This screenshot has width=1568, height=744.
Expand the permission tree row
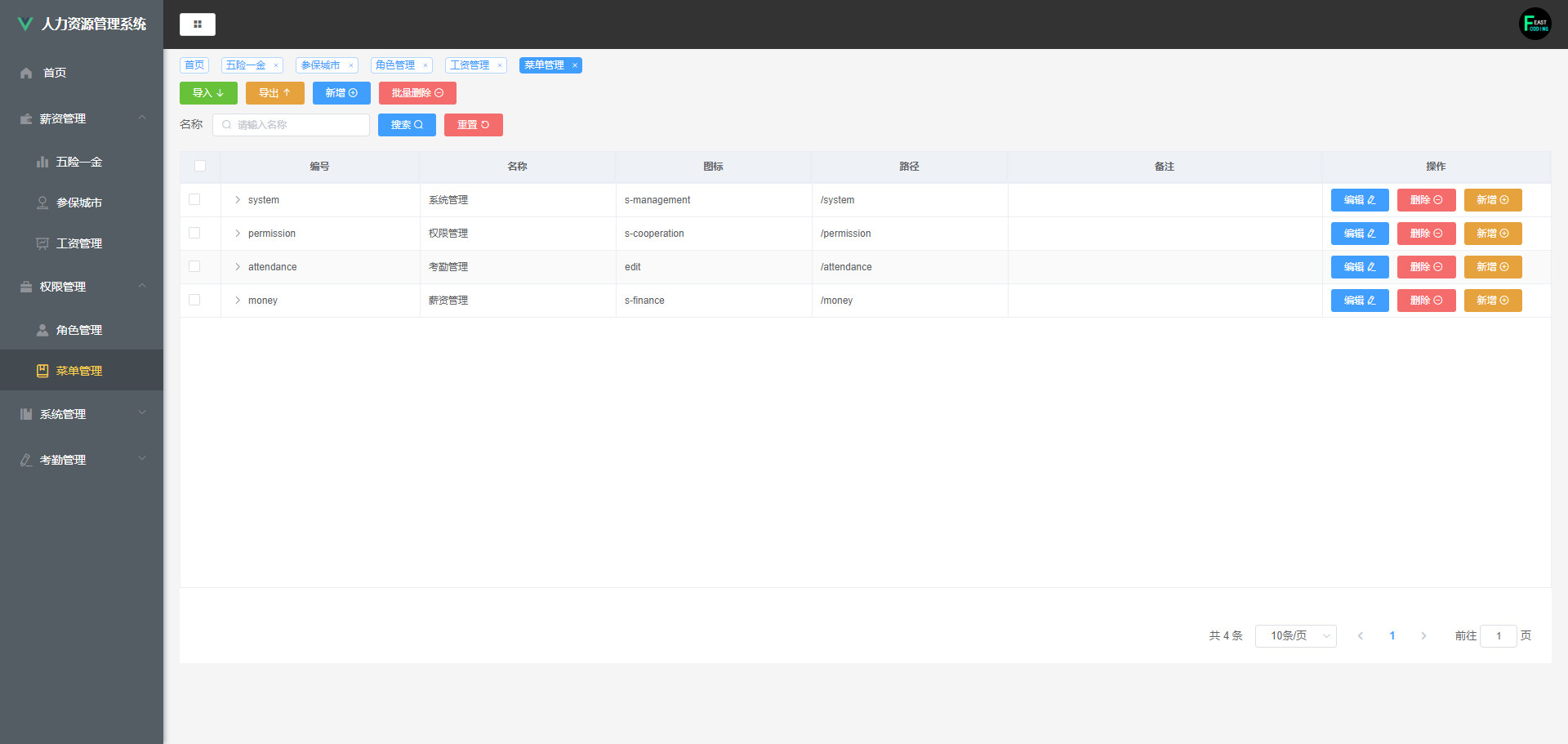click(x=238, y=234)
